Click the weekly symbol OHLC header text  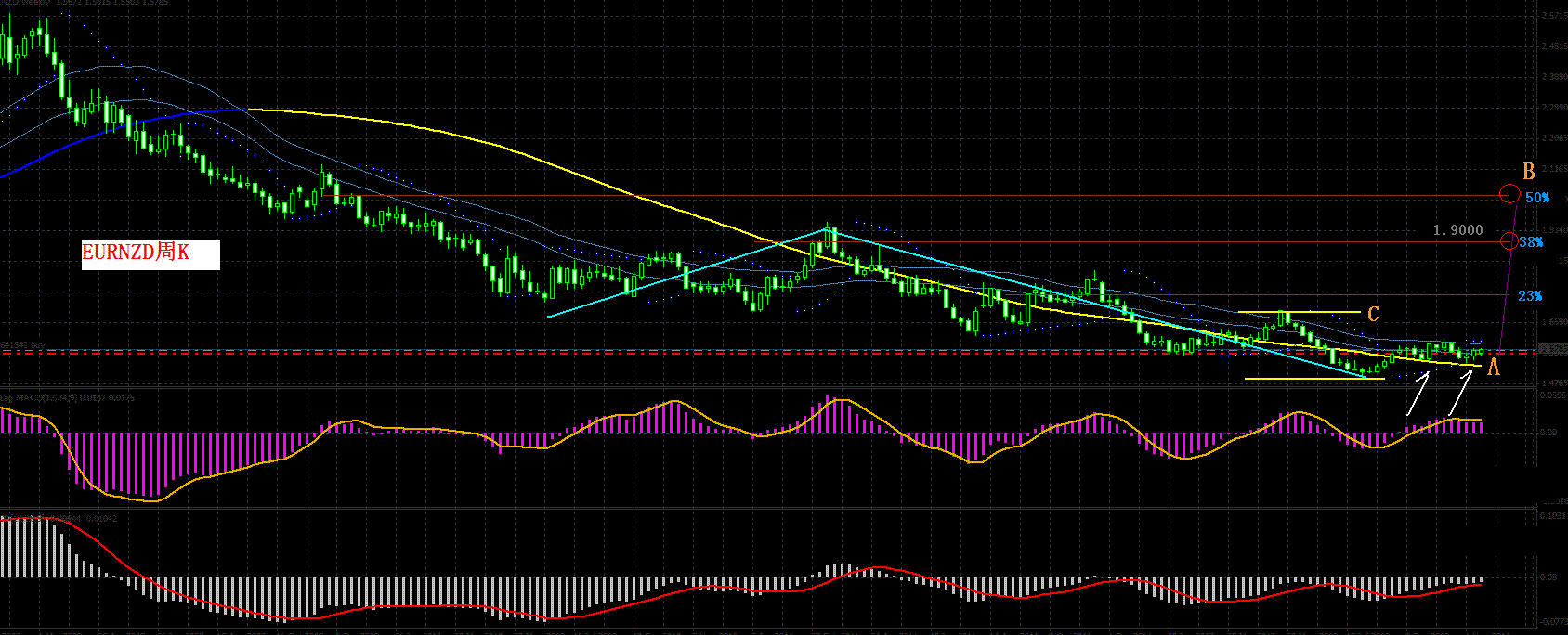84,4
